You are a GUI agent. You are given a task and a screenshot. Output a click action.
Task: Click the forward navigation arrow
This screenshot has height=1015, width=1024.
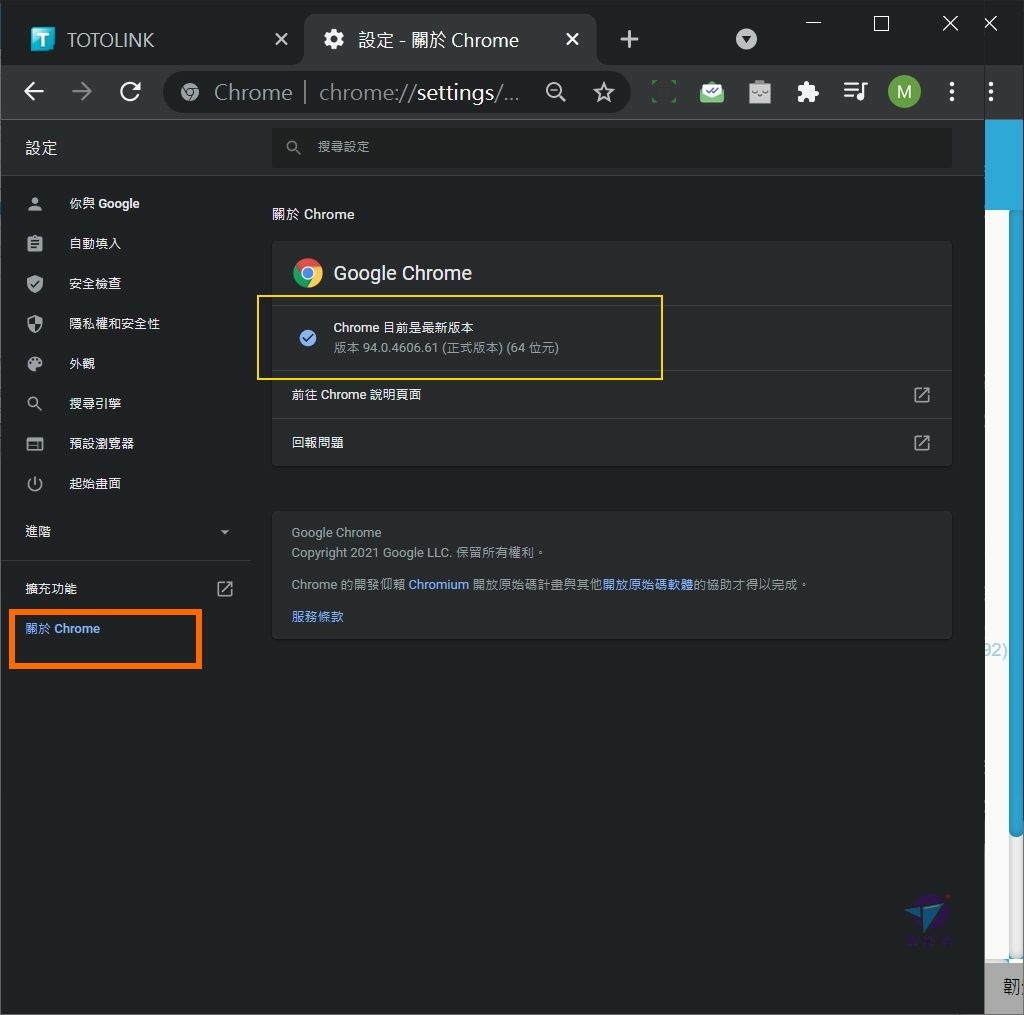pyautogui.click(x=82, y=92)
